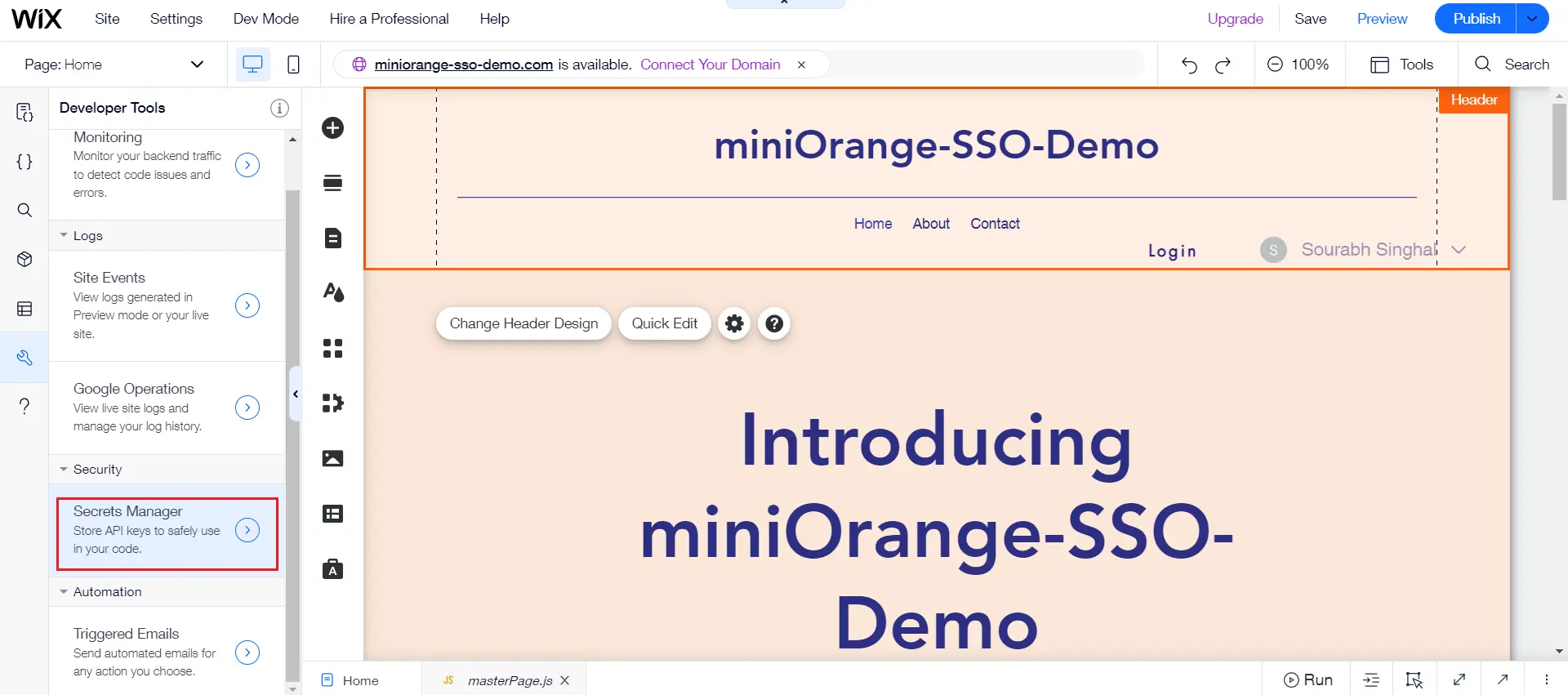Click the Quick Edit button

(664, 323)
